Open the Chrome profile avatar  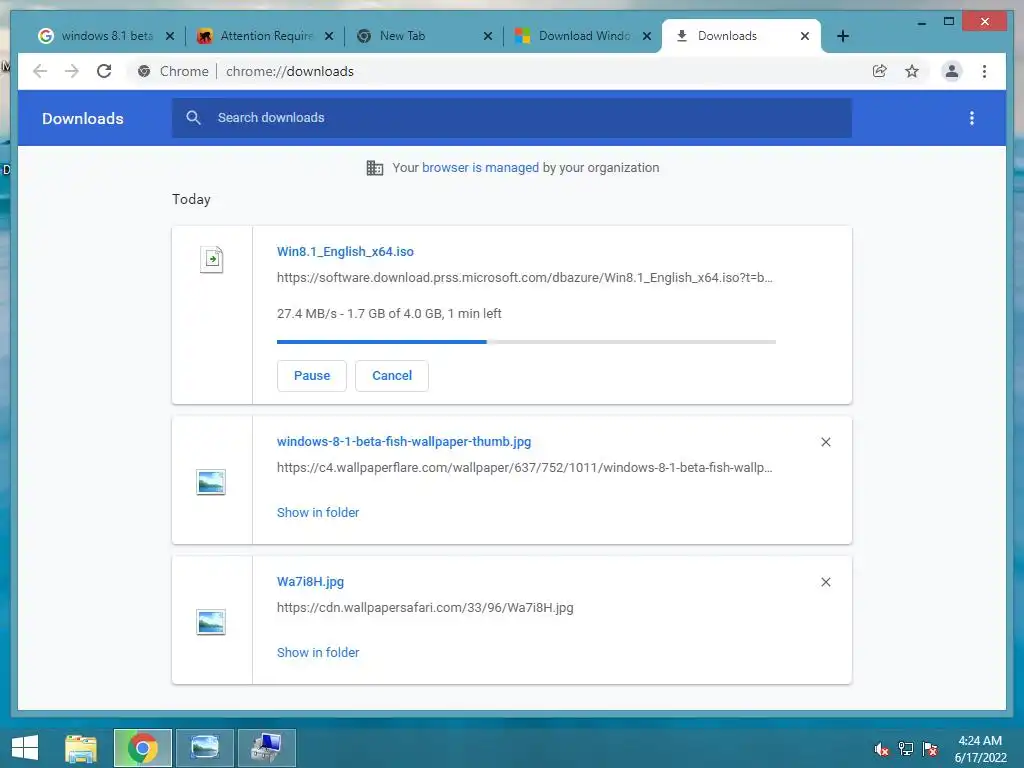(952, 71)
